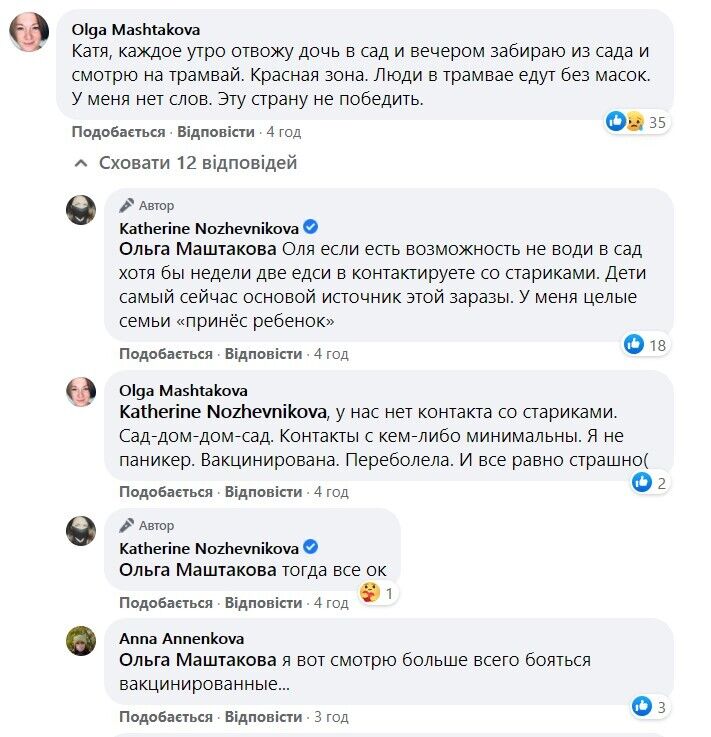
Task: Click Olga Mashtakova's avatar on top comment
Action: click(29, 32)
